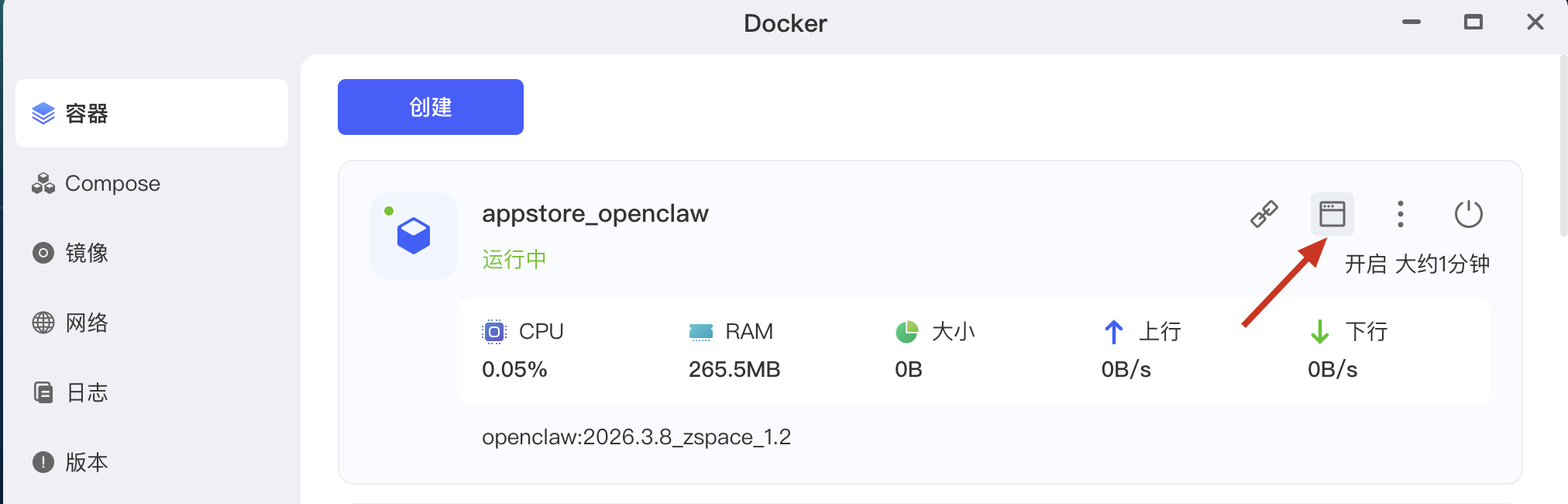
Task: Click the appstore_openclaw container name
Action: pyautogui.click(x=595, y=213)
